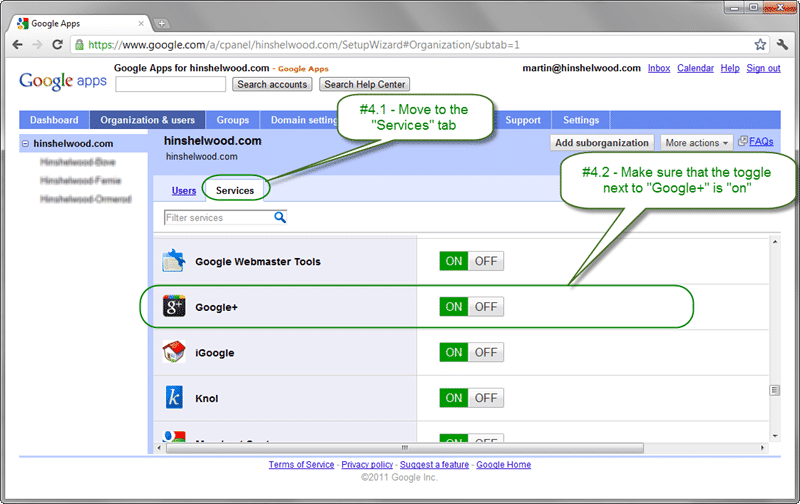Open the Domain settings tab
800x504 pixels.
tap(304, 120)
